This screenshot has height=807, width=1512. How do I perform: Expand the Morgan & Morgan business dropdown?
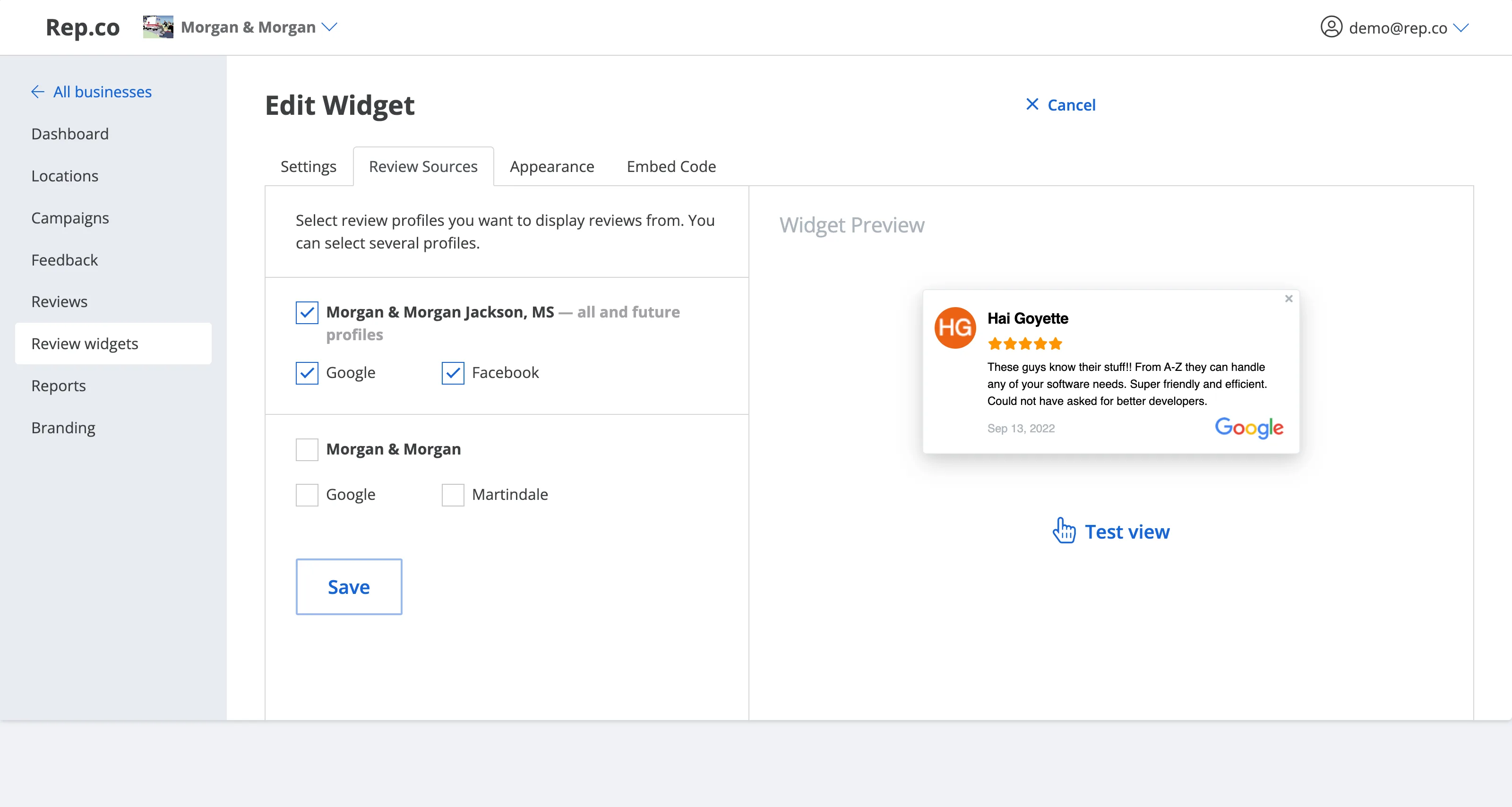tap(330, 27)
